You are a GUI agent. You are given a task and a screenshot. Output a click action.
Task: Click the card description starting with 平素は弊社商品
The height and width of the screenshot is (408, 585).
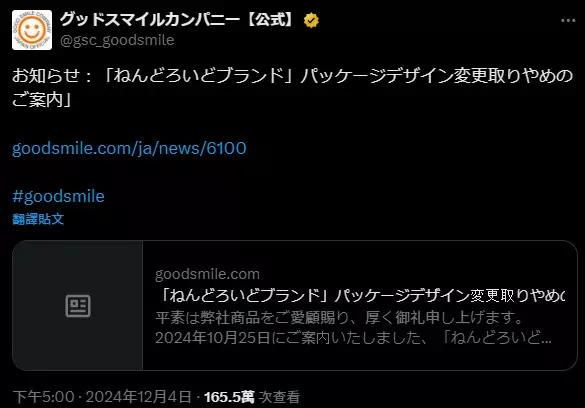point(339,318)
